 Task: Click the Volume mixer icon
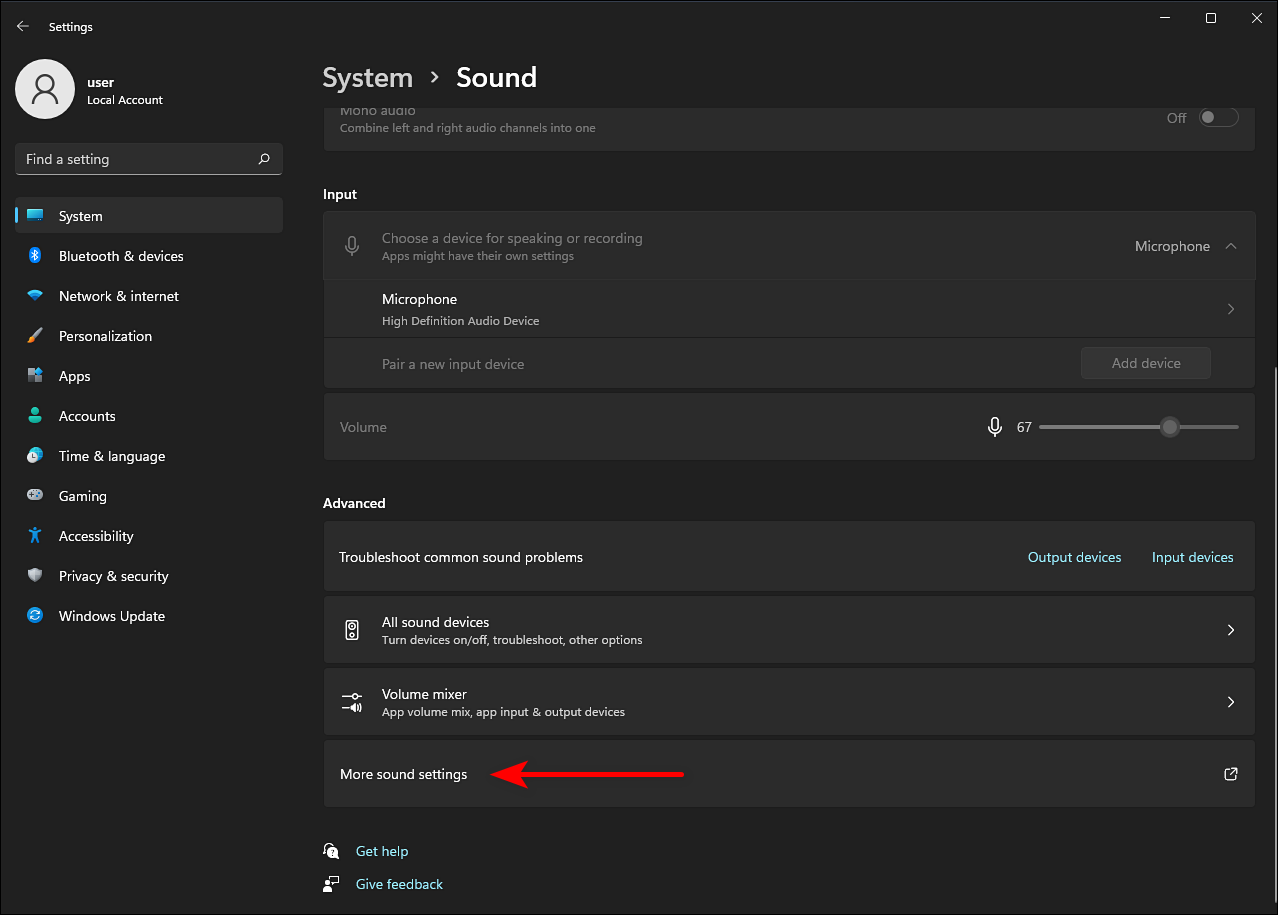[x=352, y=702]
